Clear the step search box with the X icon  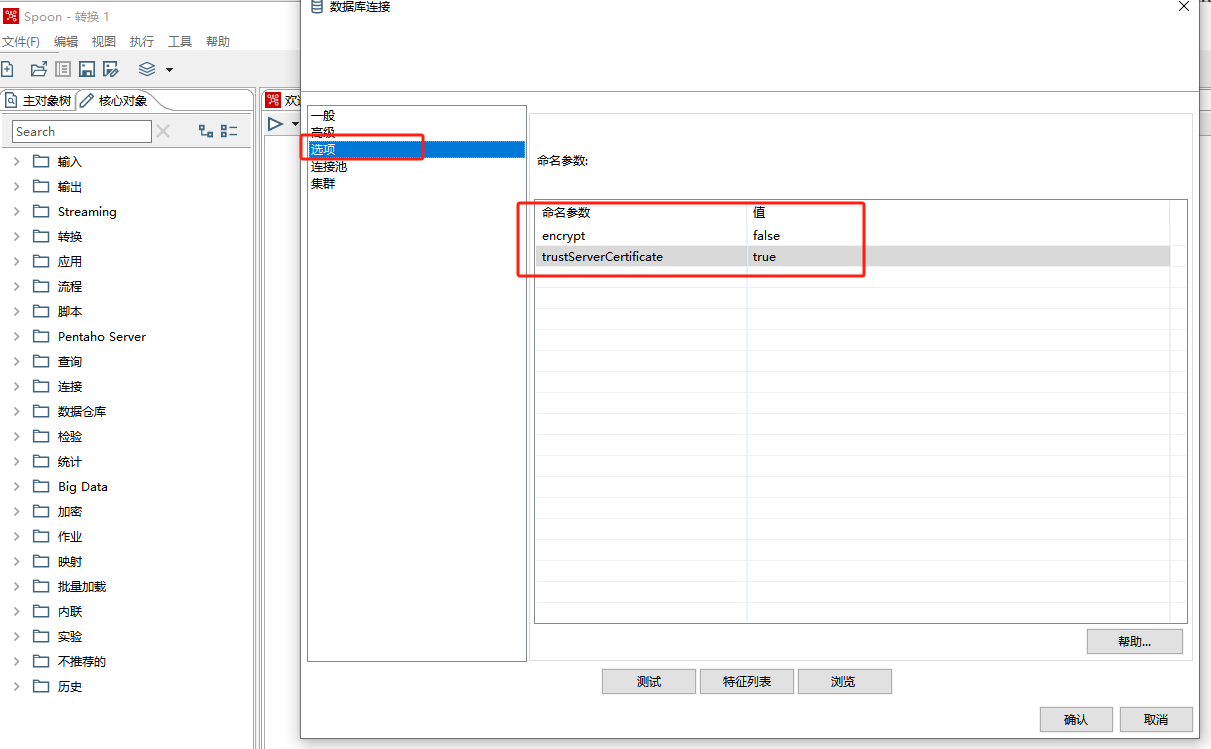163,131
